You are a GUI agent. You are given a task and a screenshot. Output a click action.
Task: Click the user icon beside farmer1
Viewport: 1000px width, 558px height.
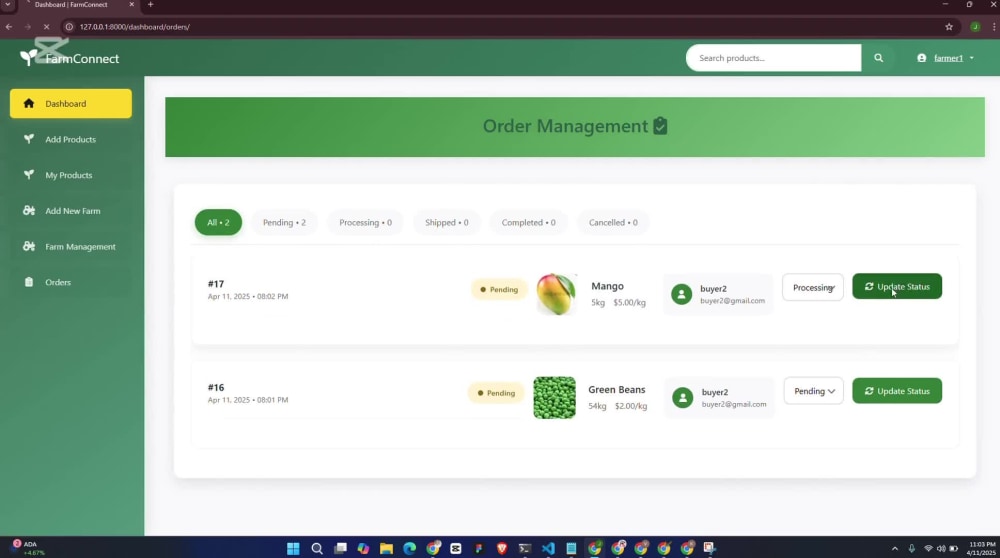click(x=922, y=58)
